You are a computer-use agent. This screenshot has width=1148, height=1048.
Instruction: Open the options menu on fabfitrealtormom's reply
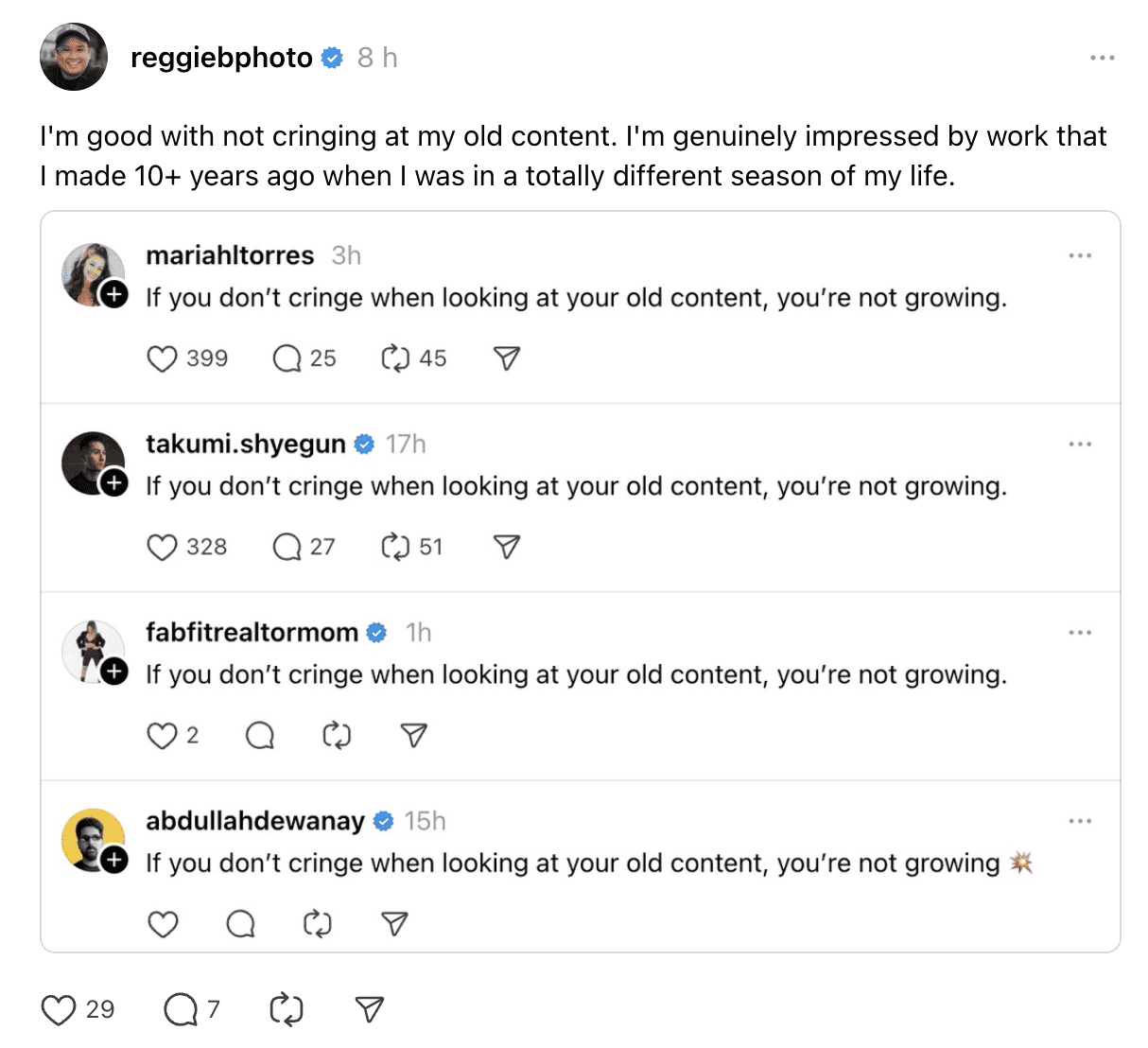[x=1080, y=631]
